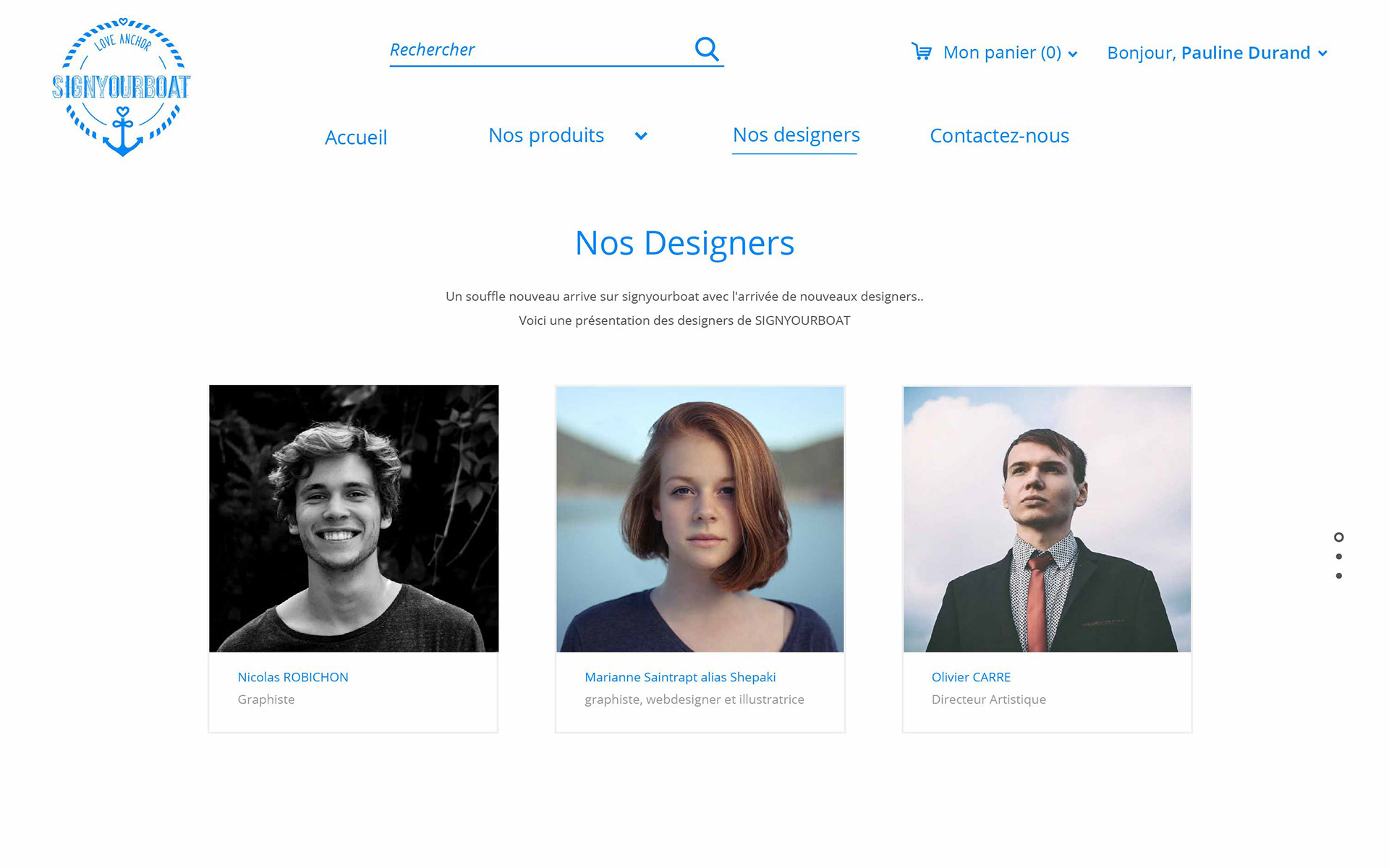Click the Rechercher search input field
Image resolution: width=1389 pixels, height=868 pixels.
click(x=539, y=50)
